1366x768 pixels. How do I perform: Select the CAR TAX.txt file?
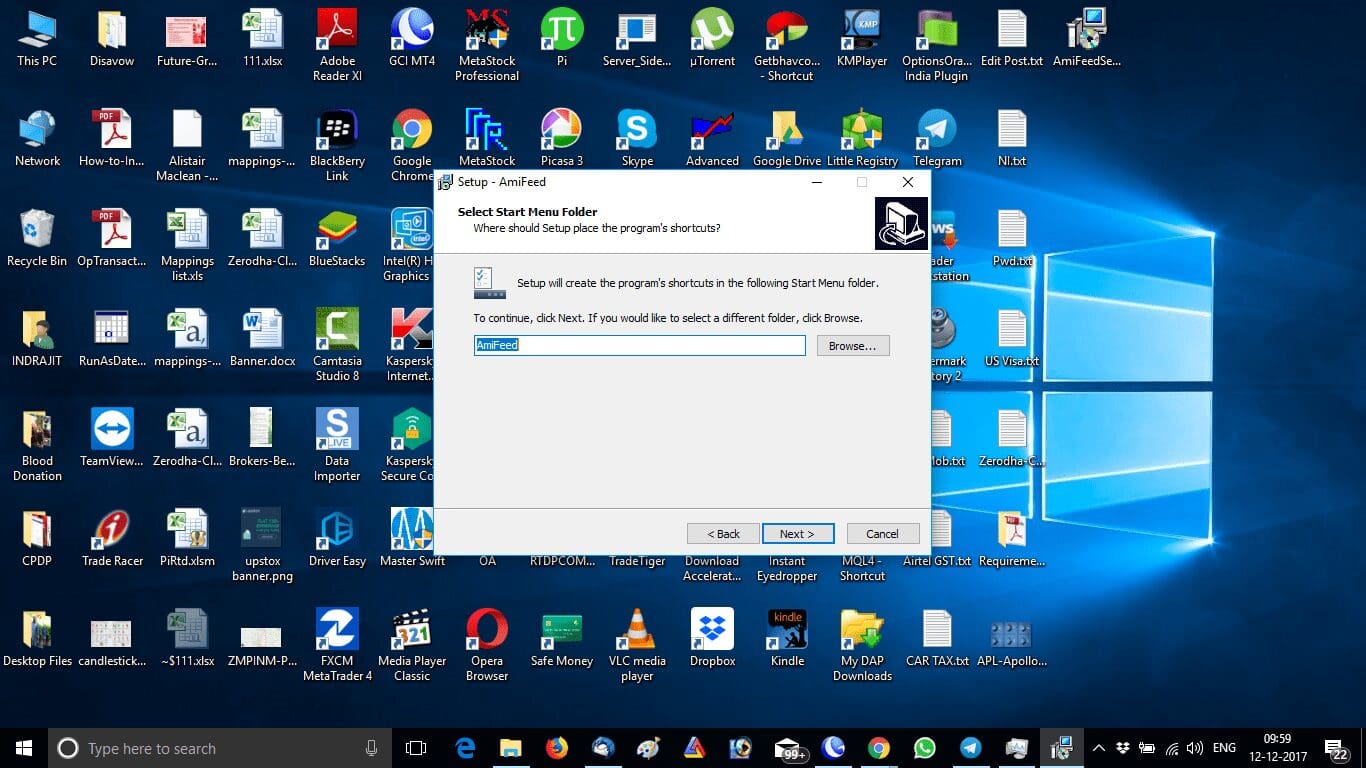coord(937,637)
